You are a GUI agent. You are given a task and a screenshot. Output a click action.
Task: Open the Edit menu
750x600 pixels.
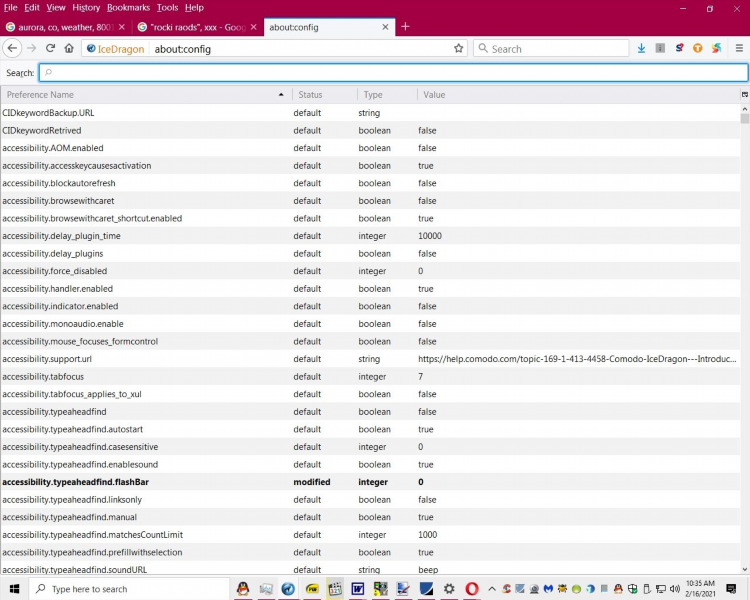tap(32, 8)
